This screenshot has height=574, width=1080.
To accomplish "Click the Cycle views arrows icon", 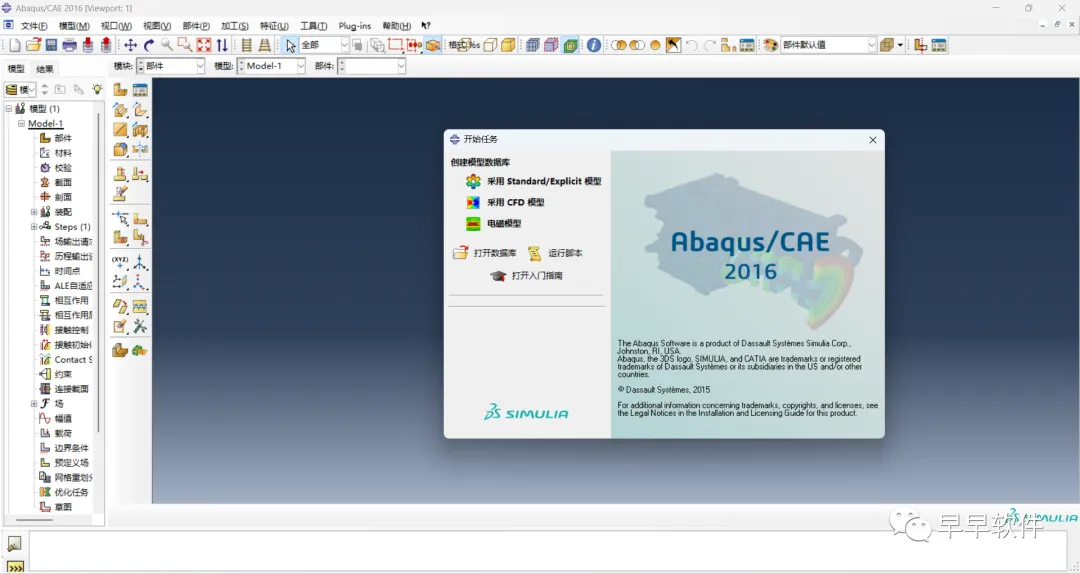I will (x=222, y=45).
